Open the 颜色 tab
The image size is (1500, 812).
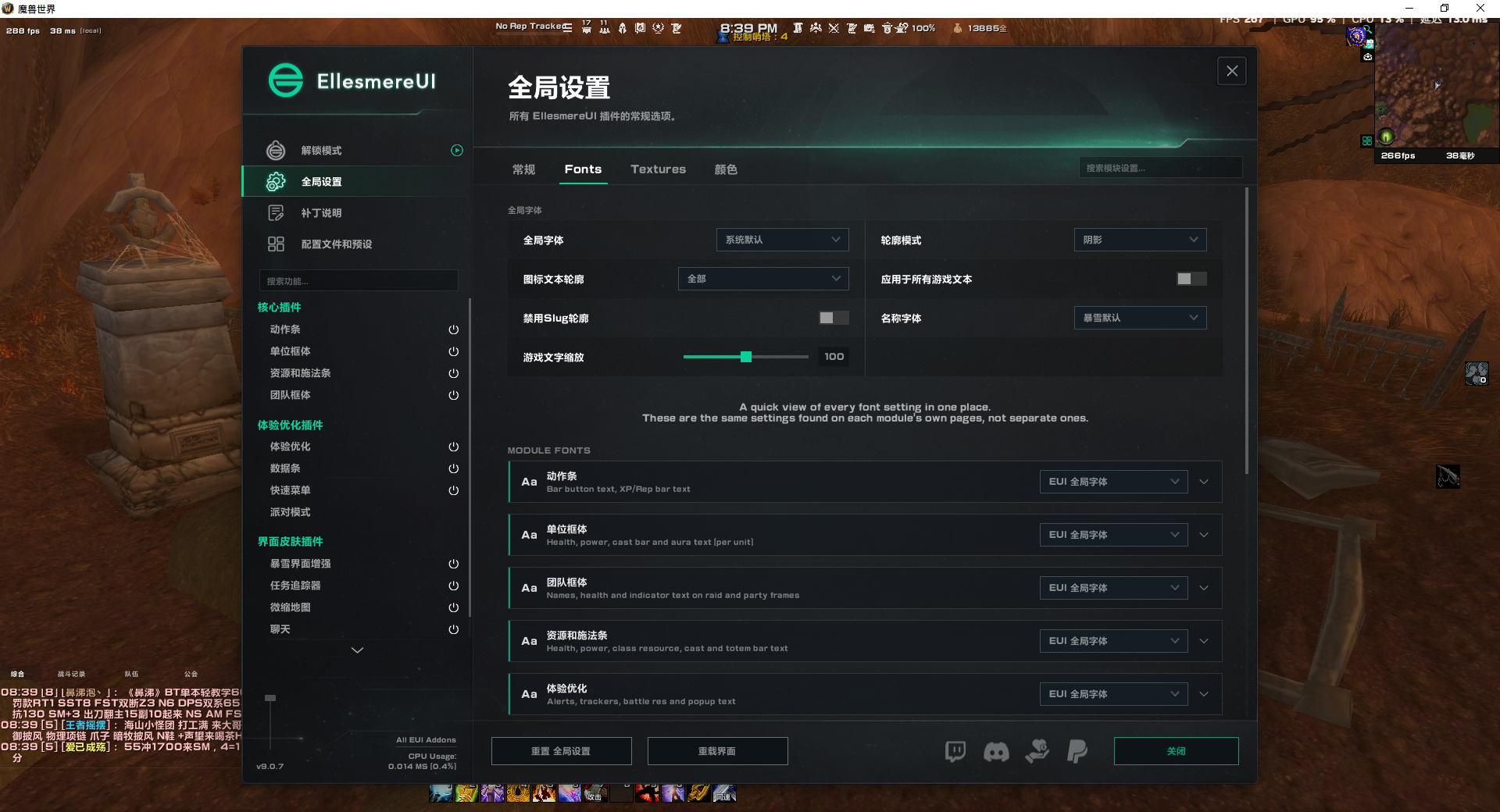pyautogui.click(x=726, y=169)
